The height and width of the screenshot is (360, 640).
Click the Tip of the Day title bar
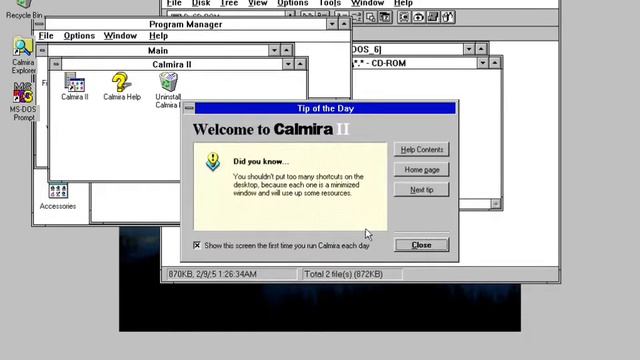(325, 108)
